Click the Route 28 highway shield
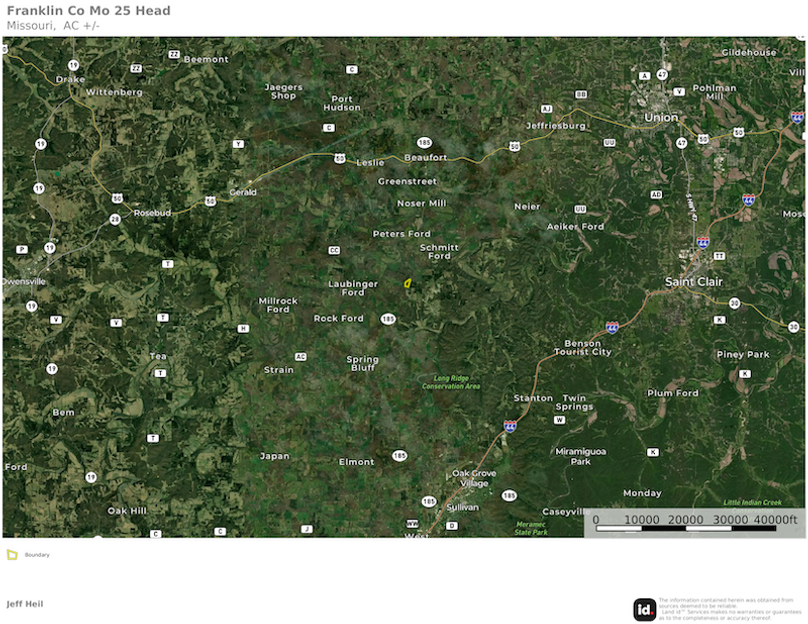Image resolution: width=808 pixels, height=624 pixels. (x=115, y=218)
